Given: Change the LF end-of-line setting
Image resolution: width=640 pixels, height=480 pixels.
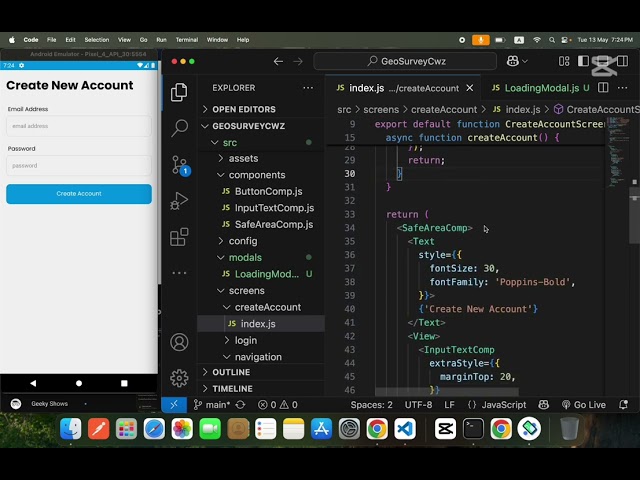Looking at the screenshot, I should coord(449,404).
